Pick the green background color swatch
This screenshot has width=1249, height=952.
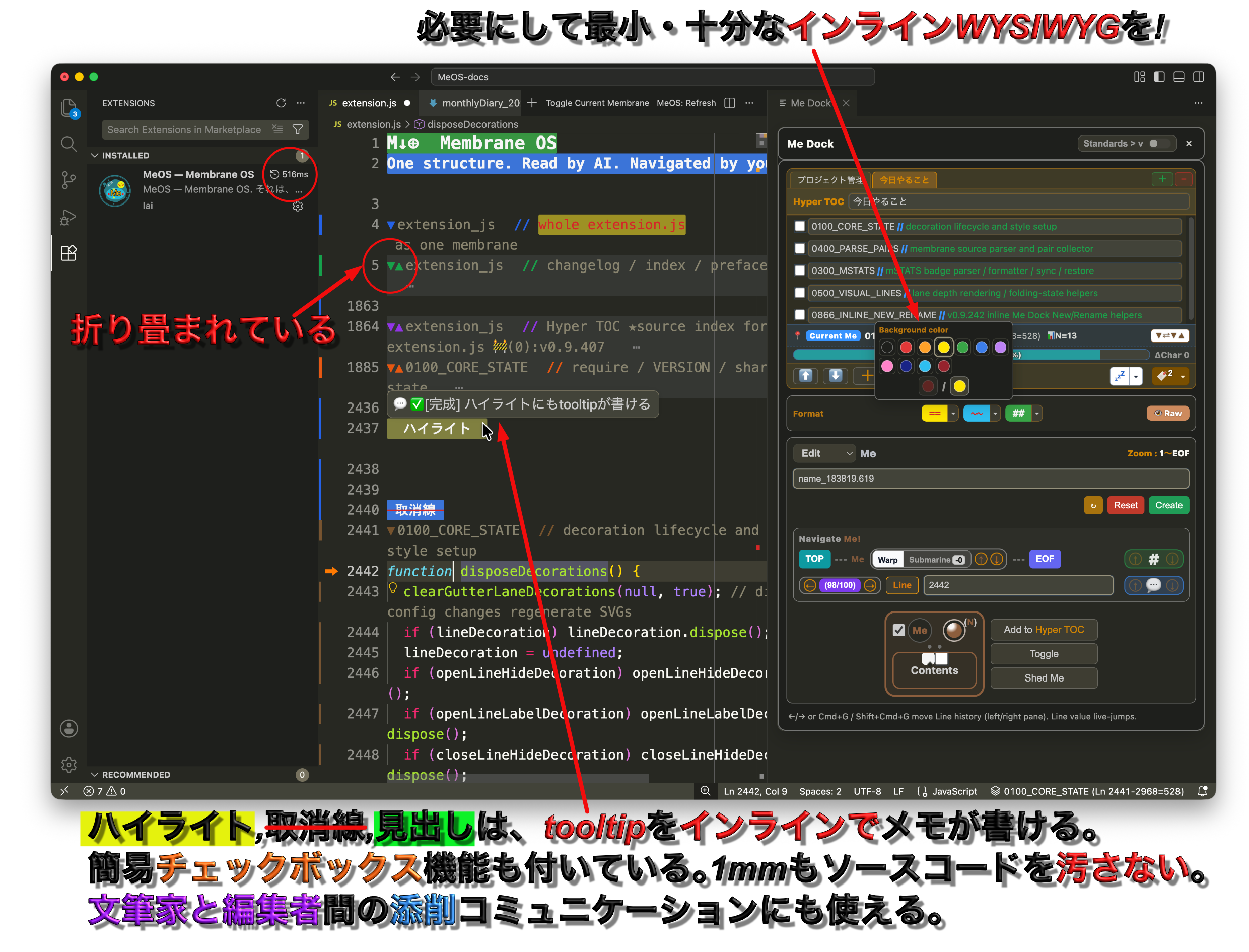pyautogui.click(x=962, y=347)
